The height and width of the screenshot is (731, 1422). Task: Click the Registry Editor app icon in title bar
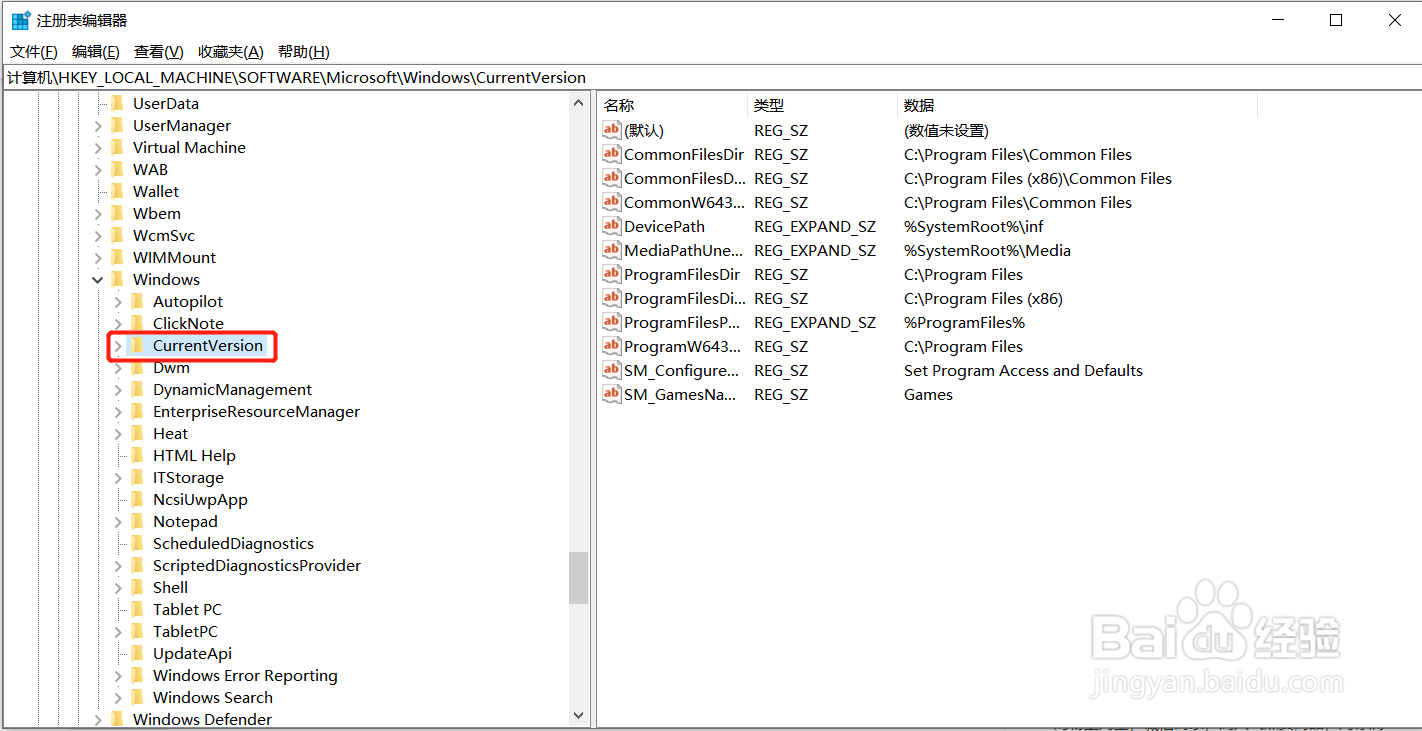click(x=20, y=20)
